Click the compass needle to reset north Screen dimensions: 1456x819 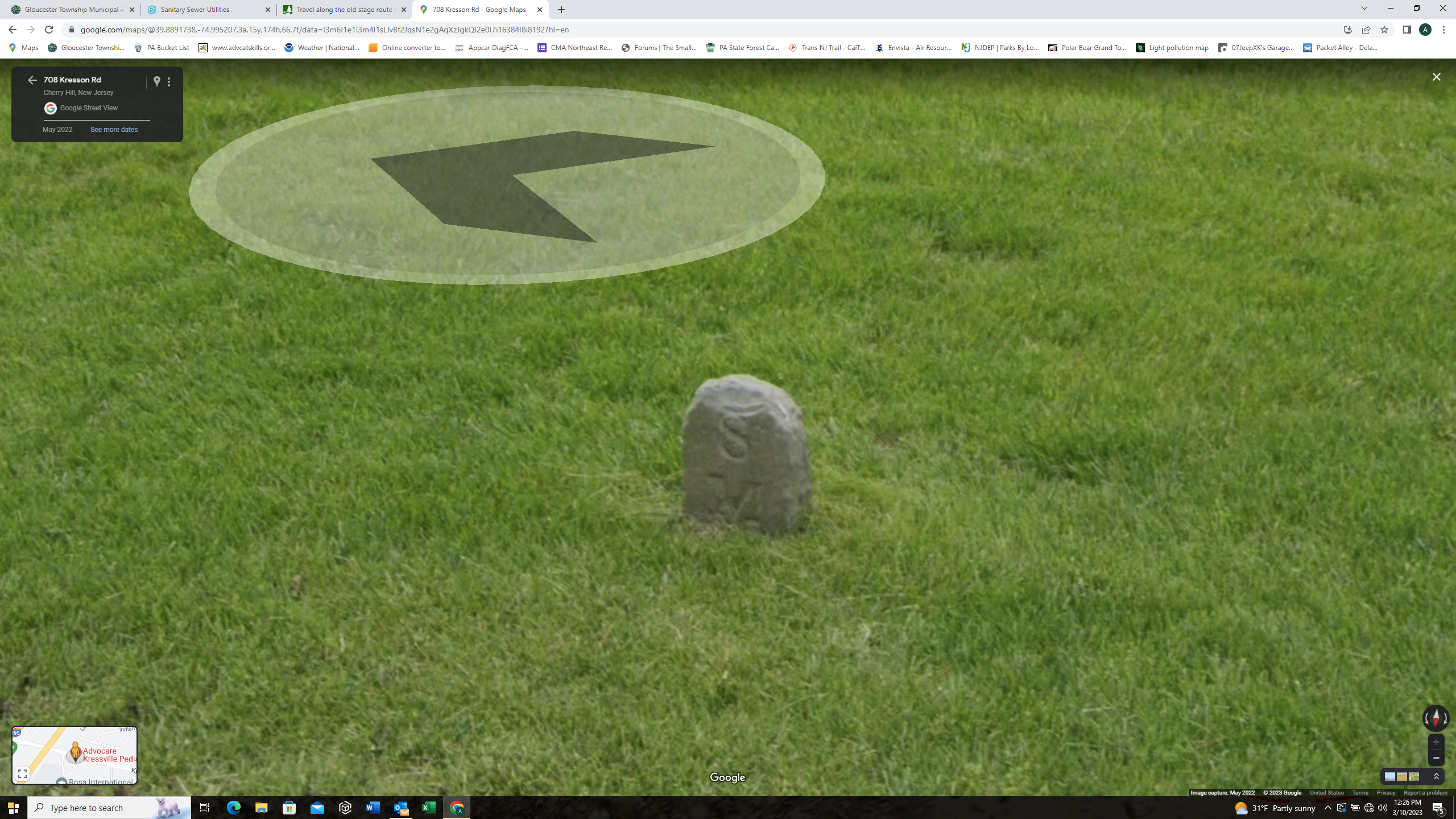(x=1436, y=717)
